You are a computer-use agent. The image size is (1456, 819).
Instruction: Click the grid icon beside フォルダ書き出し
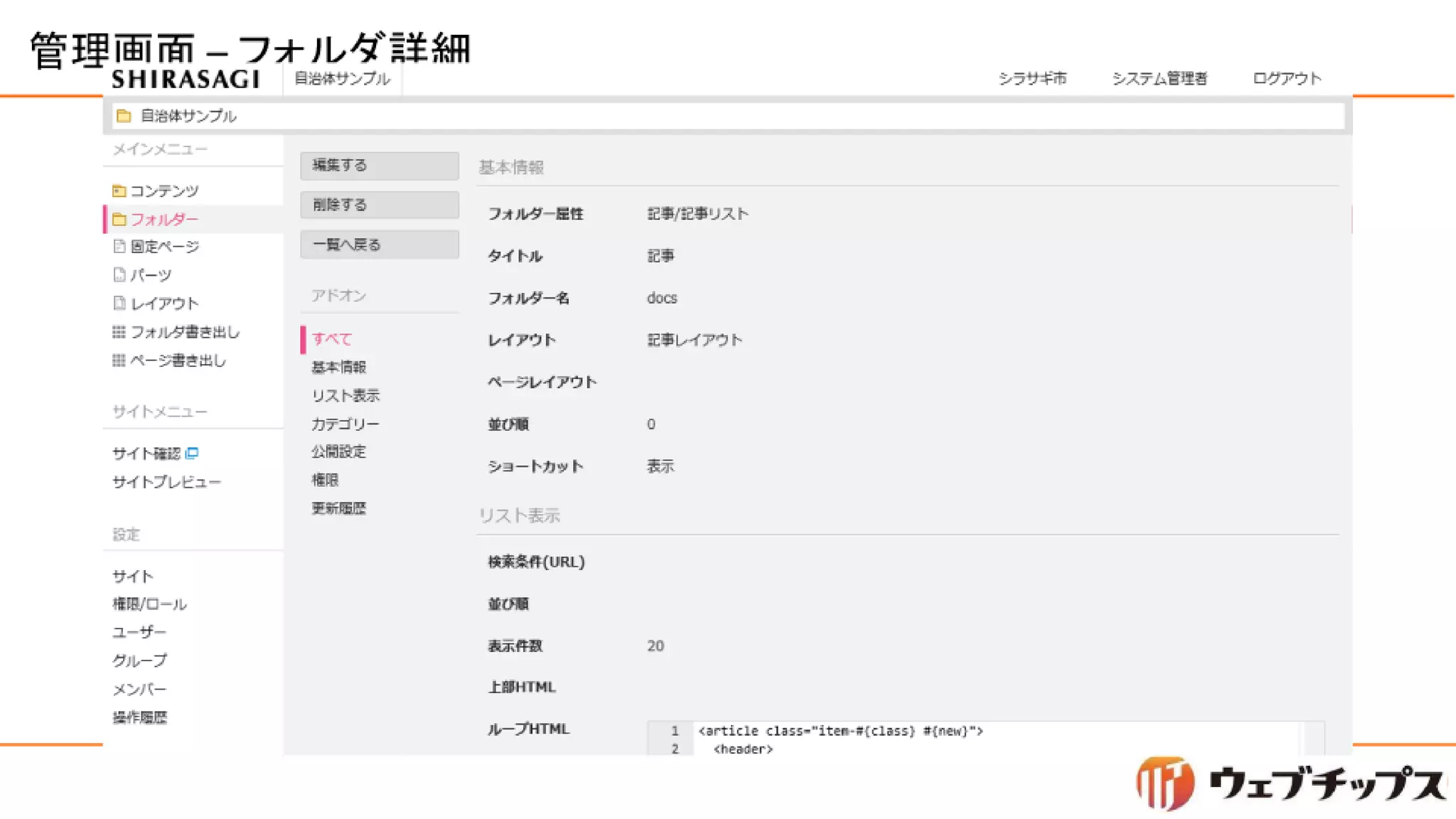click(119, 331)
